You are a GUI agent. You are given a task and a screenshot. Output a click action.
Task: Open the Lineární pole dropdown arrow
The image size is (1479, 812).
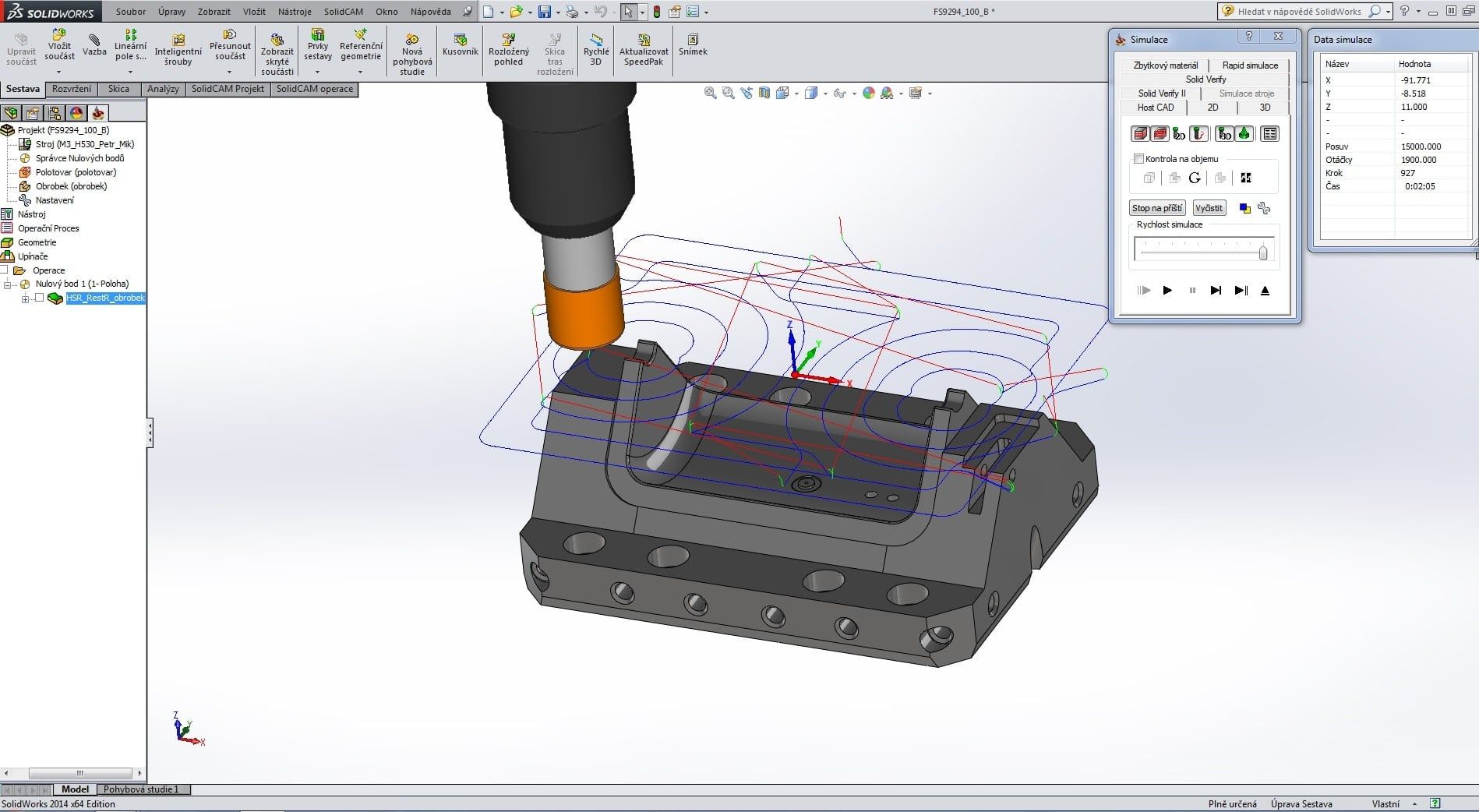[130, 72]
